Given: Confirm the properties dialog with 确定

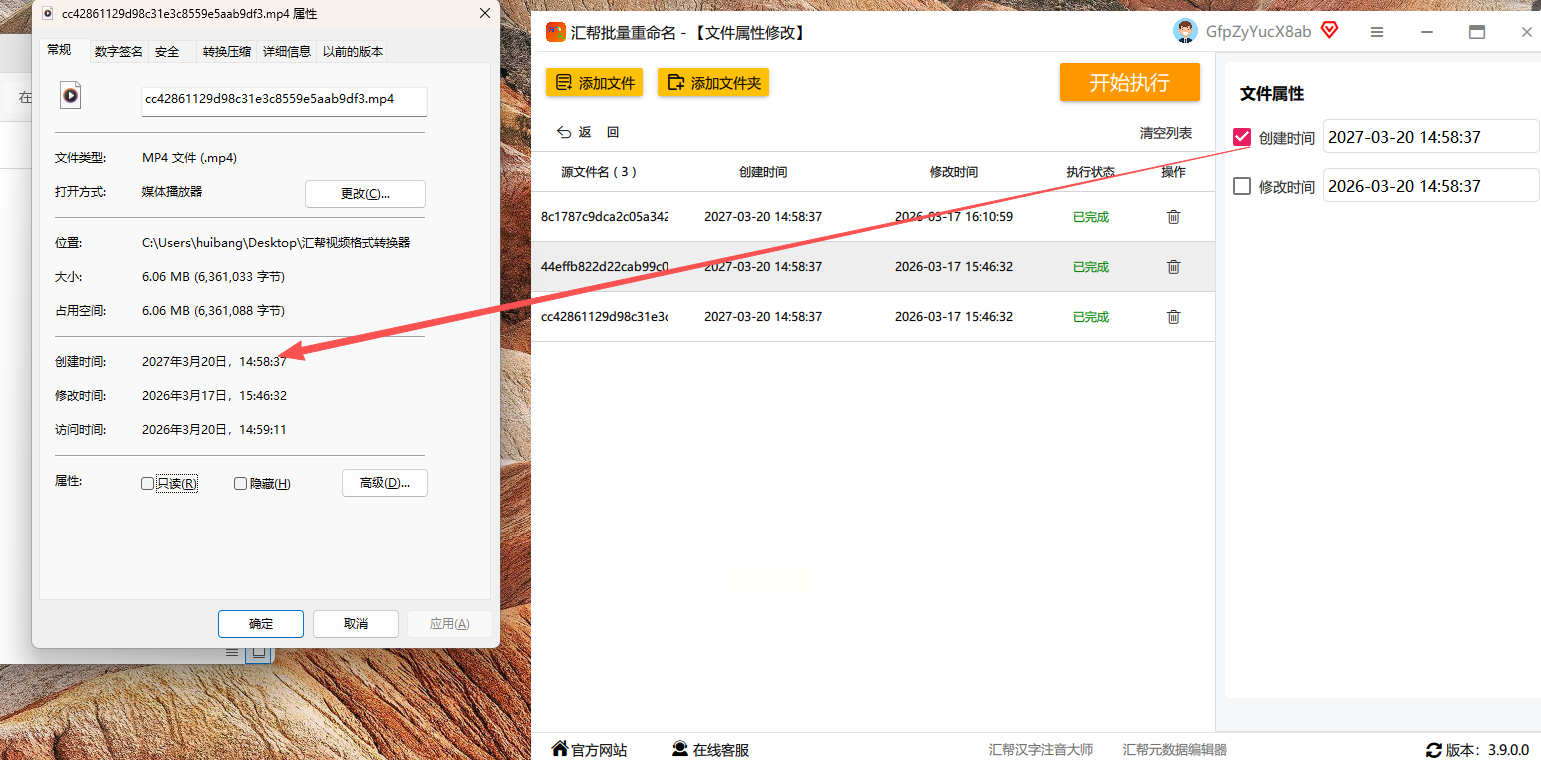Looking at the screenshot, I should point(261,624).
